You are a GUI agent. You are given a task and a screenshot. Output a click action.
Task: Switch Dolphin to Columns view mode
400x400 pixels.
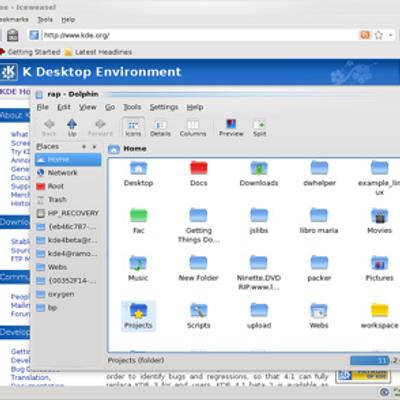[x=193, y=128]
